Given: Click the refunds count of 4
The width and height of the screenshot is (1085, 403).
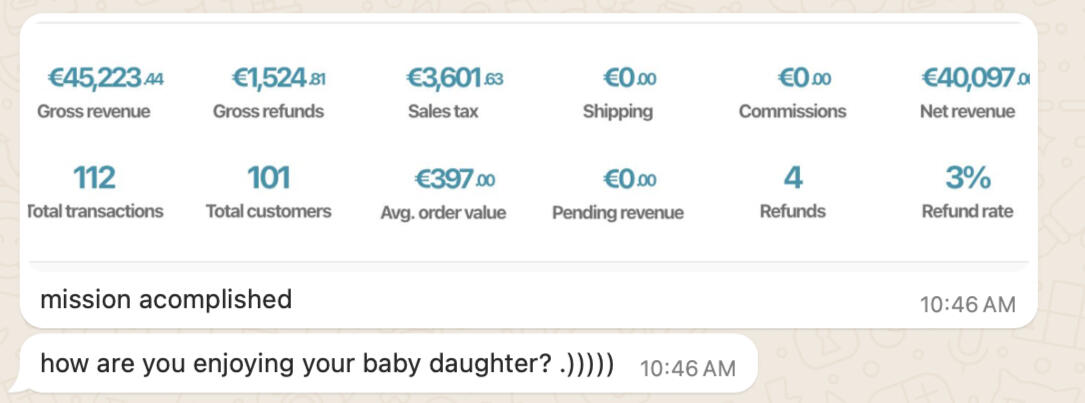Looking at the screenshot, I should [793, 178].
